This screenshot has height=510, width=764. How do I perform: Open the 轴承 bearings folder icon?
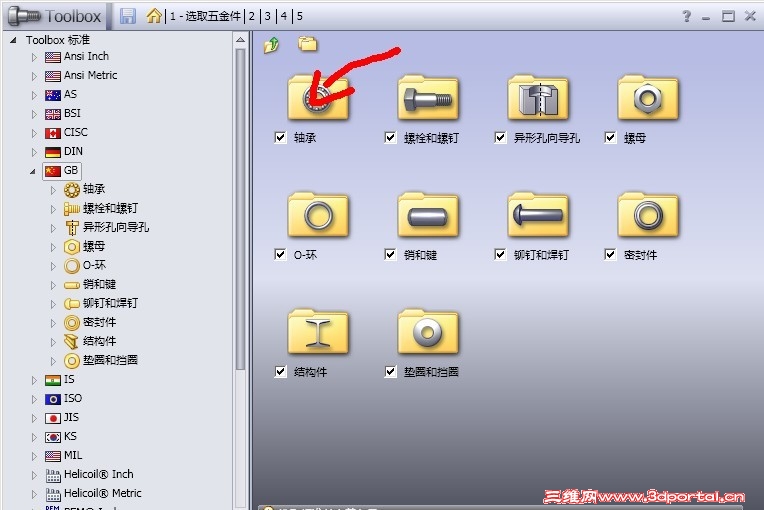click(x=318, y=97)
